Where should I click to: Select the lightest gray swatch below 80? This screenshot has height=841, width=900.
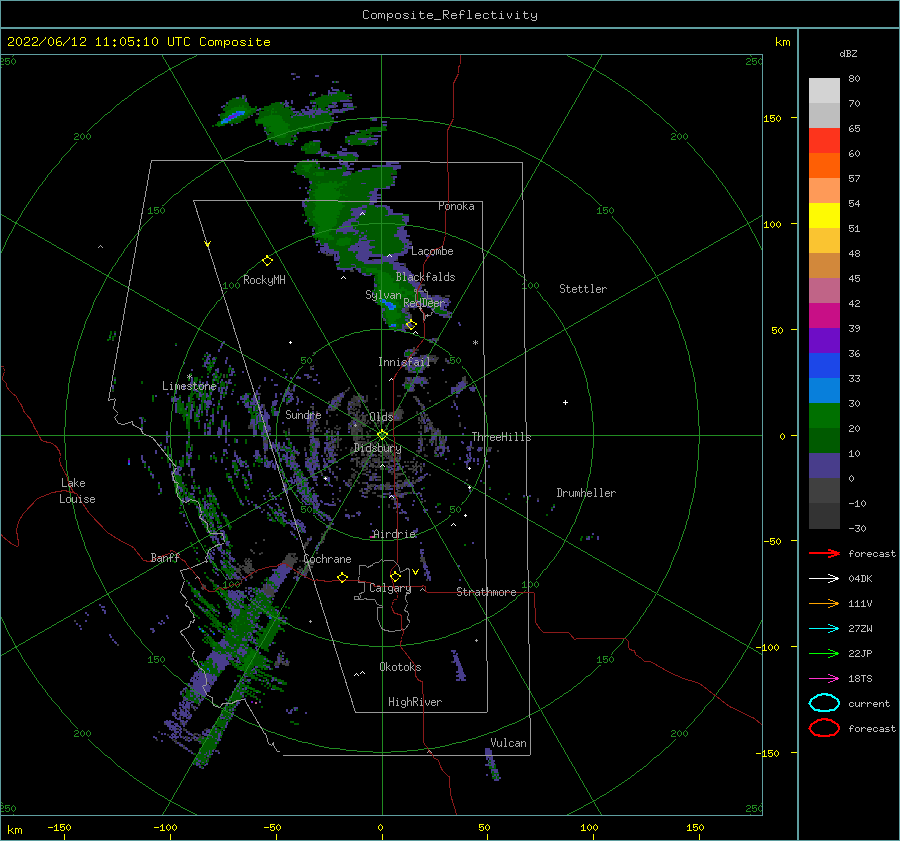824,91
